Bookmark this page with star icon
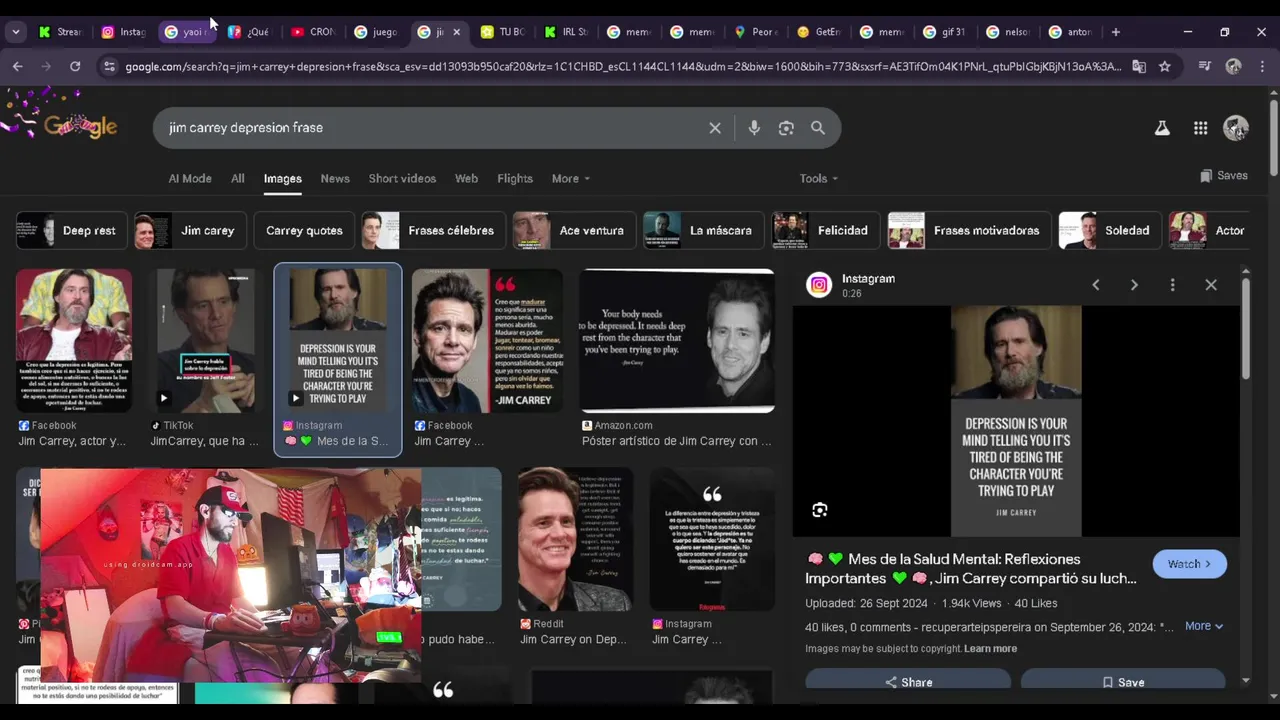The image size is (1280, 720). coord(1165,66)
